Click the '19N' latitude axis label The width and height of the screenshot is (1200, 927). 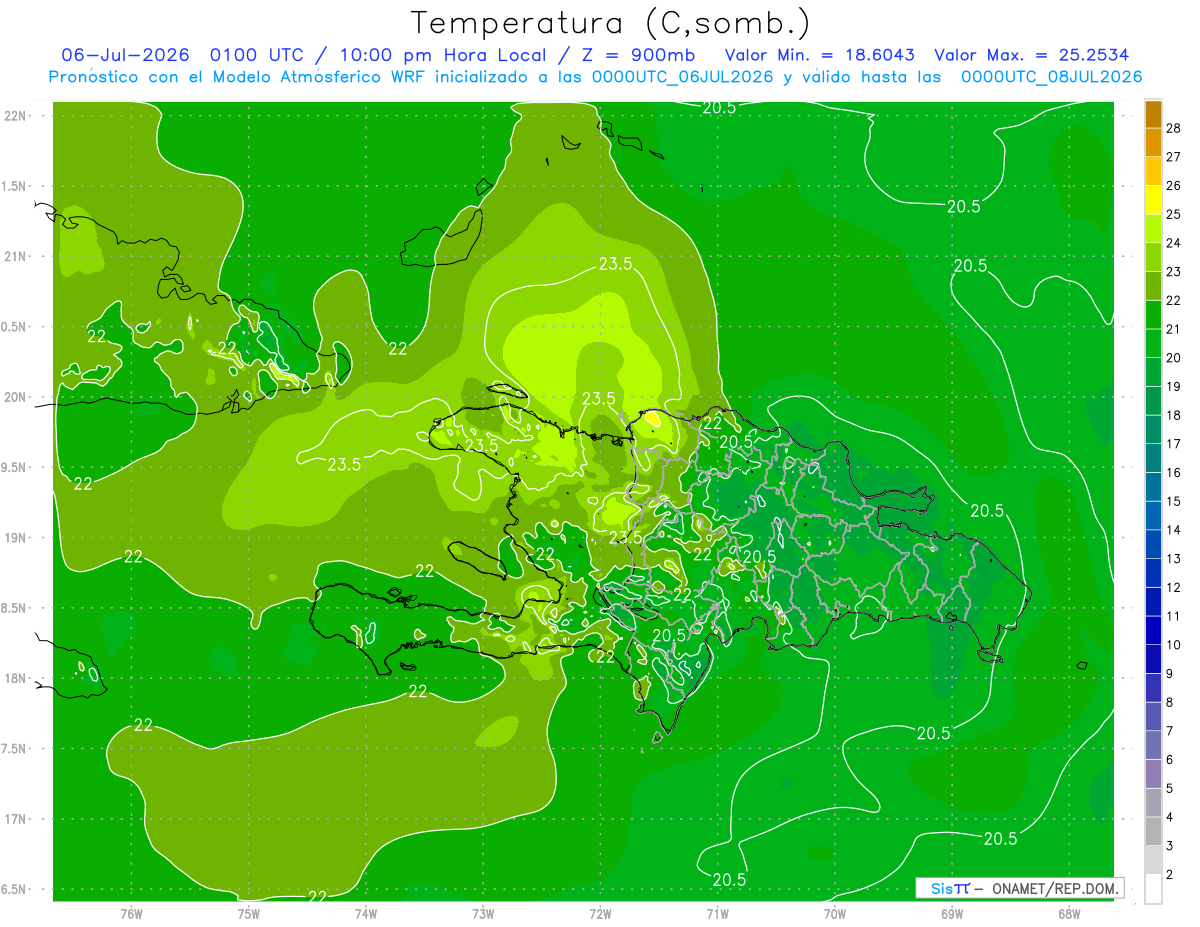[16, 538]
